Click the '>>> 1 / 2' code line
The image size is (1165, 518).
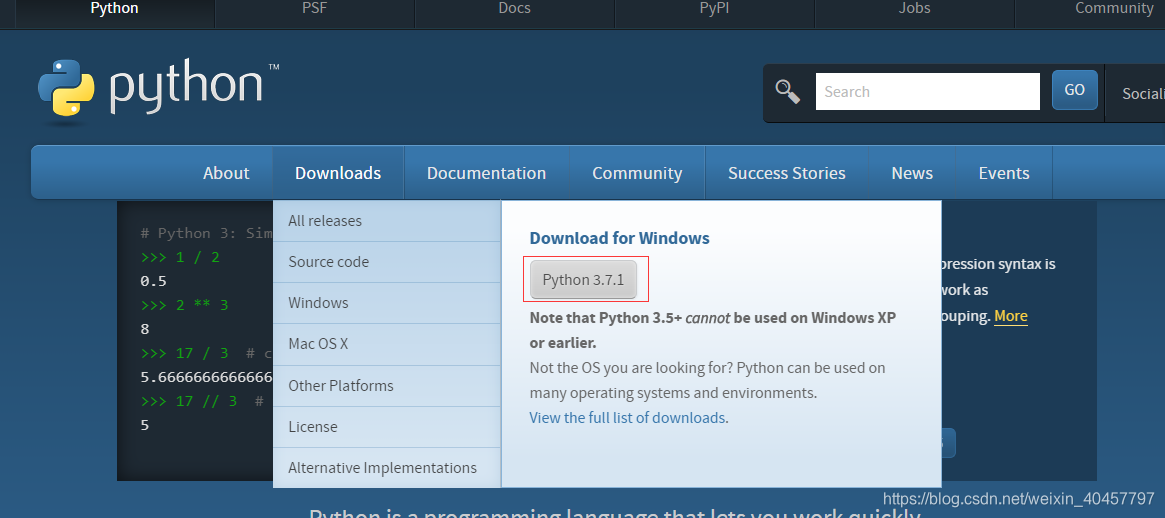coord(180,257)
